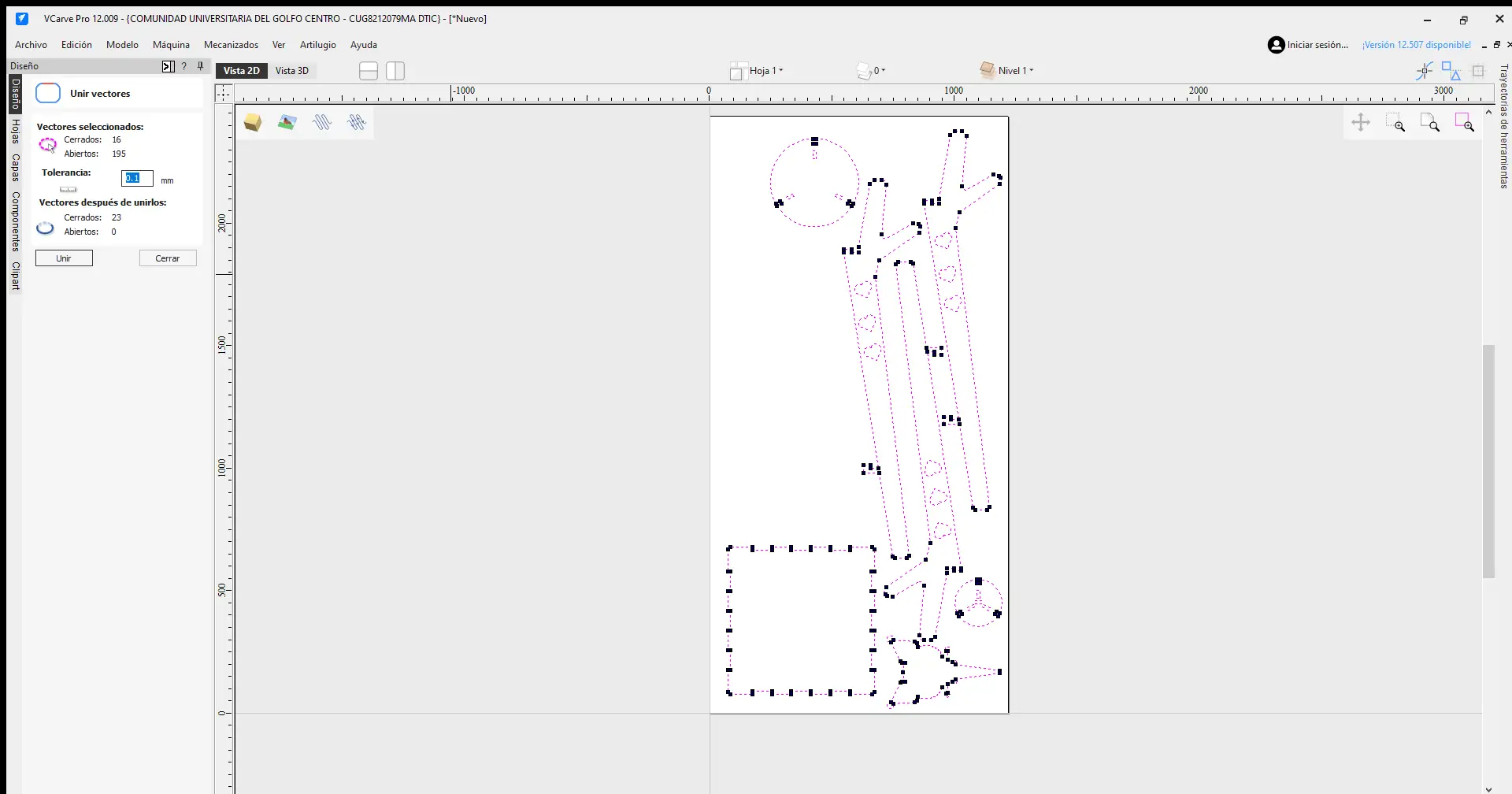The image size is (1512, 794).
Task: Click the vertical scrollbar of the 2D view
Action: click(x=1488, y=462)
